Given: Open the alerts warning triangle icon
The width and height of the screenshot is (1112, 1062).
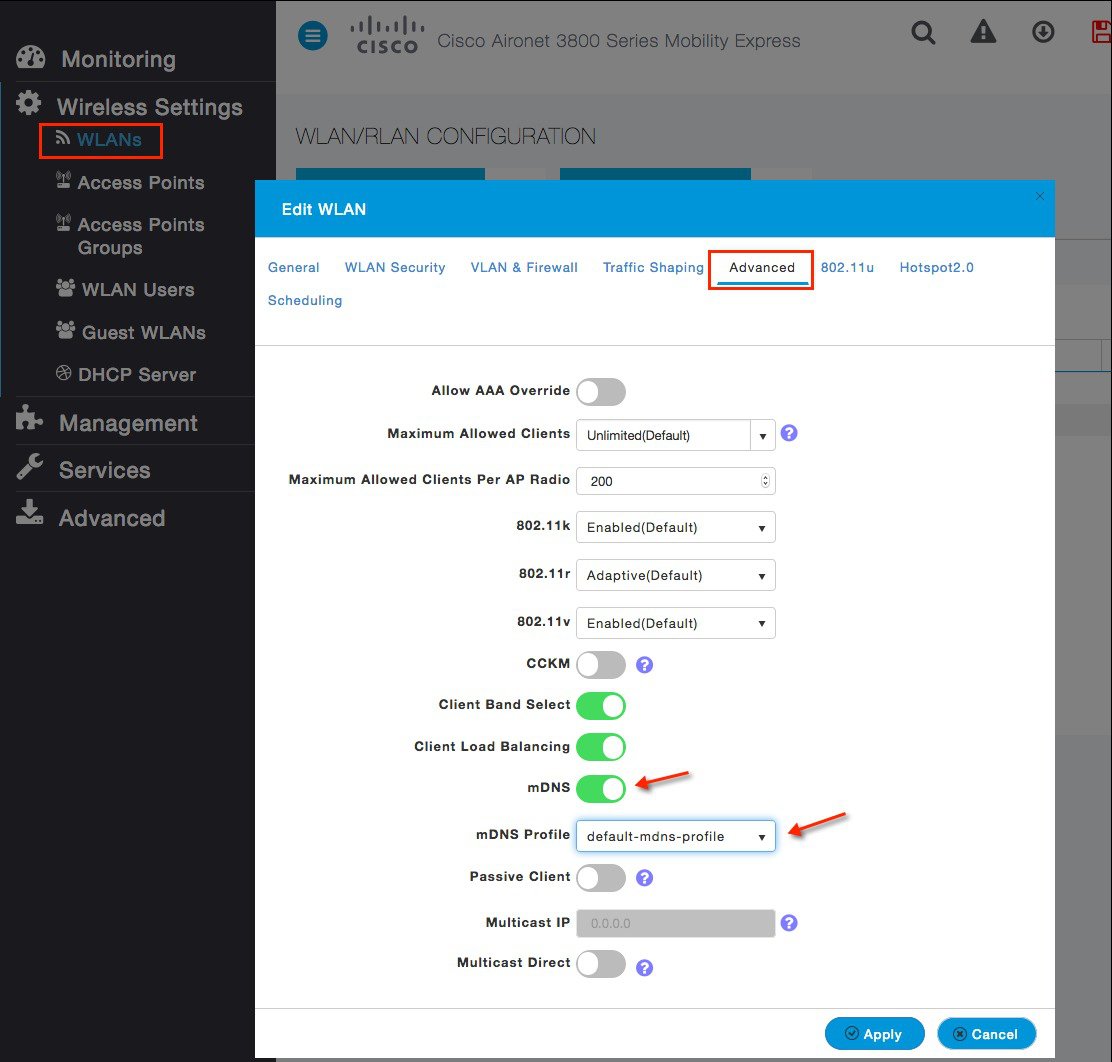Looking at the screenshot, I should pos(983,31).
